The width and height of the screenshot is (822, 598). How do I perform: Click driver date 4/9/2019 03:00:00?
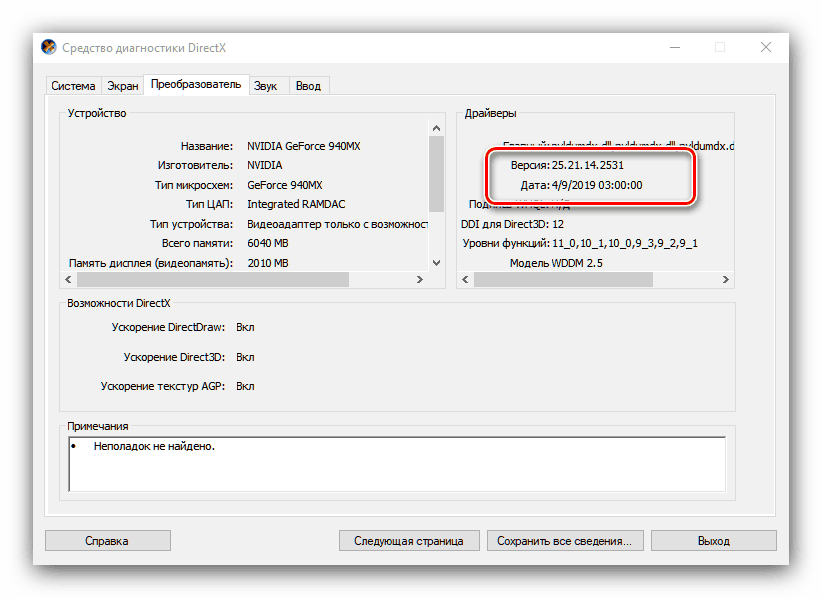(x=597, y=185)
